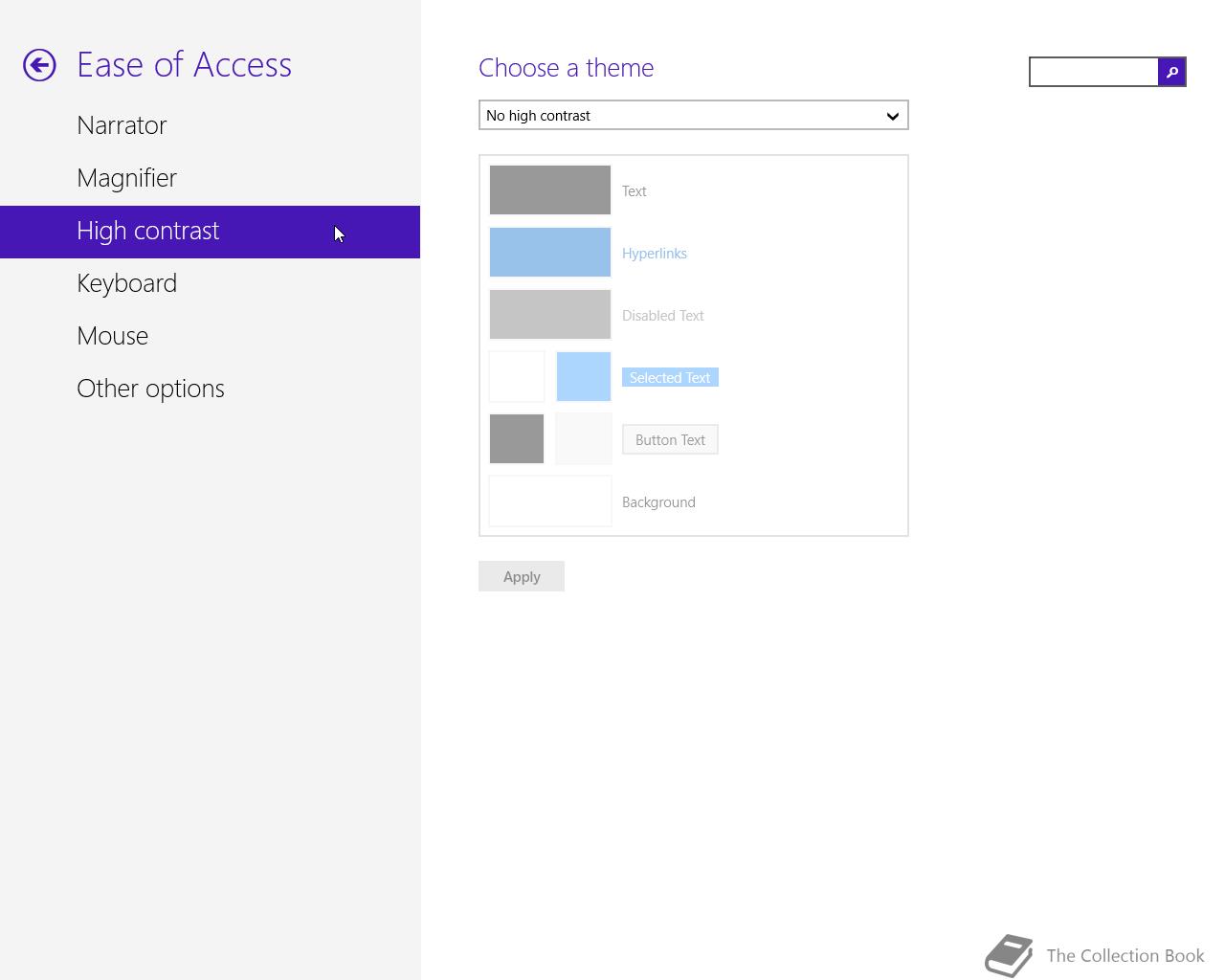Click the white Selected Text foreground swatch

(517, 377)
